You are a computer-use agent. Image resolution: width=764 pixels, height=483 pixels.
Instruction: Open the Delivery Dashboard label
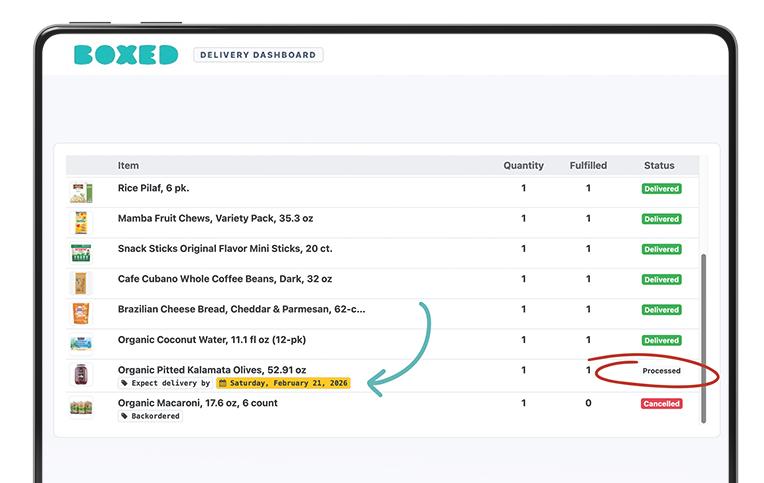(258, 55)
